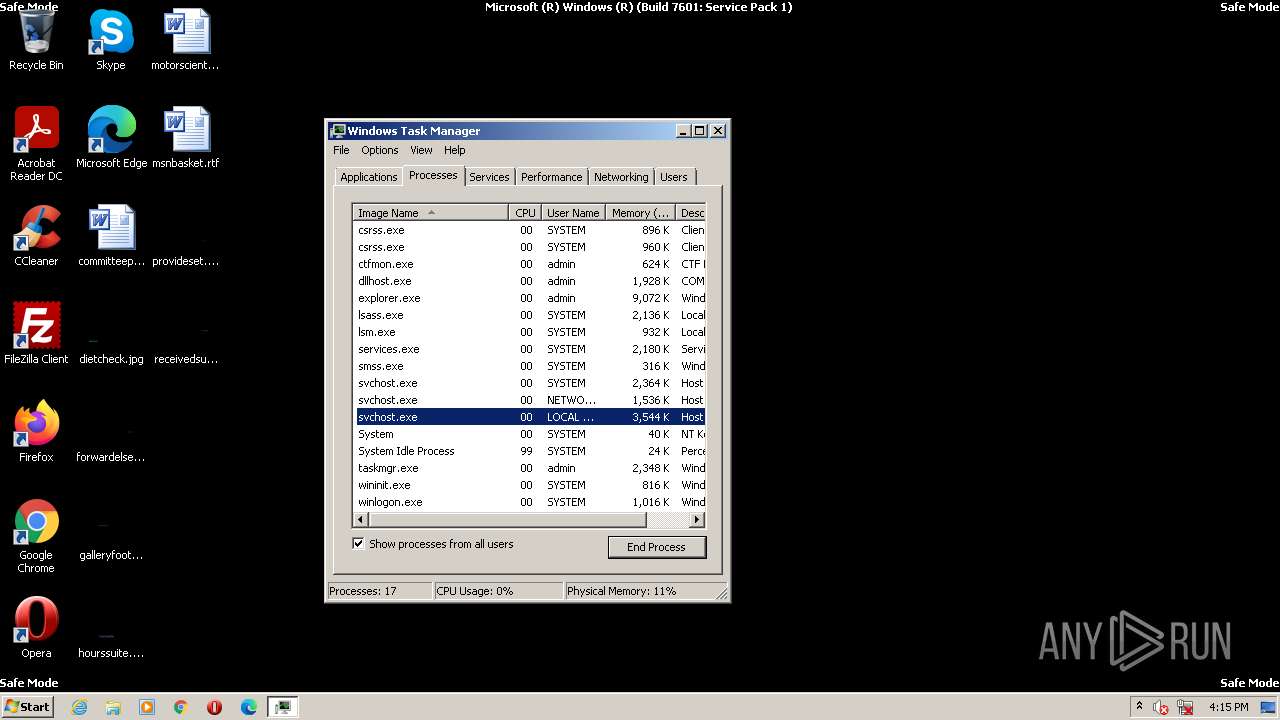Launch Google Chrome desktop shortcut

36,536
